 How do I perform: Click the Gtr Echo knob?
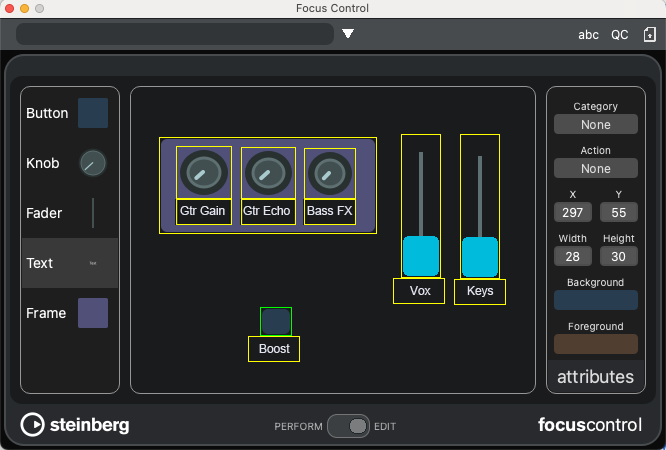click(x=267, y=174)
